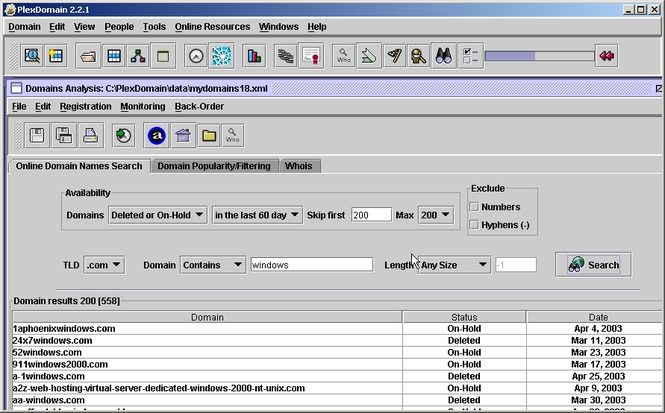Screen dimensions: 665x413
Task: Click the Search button
Action: 593,265
